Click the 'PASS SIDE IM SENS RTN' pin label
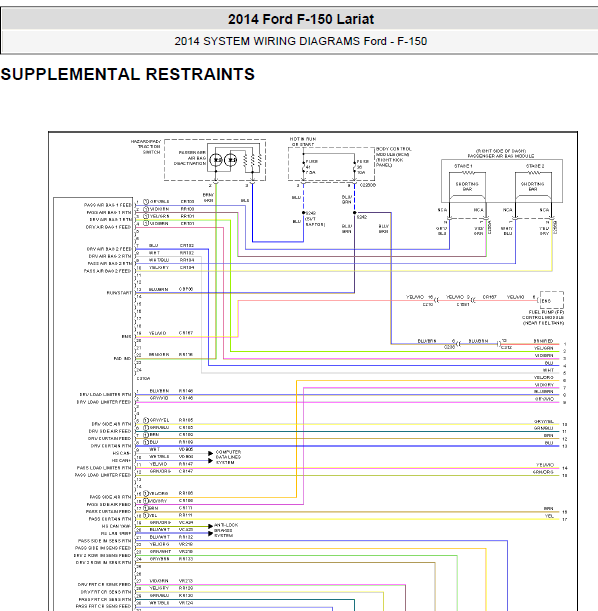Viewport: 598px width, 611px height. 104,541
